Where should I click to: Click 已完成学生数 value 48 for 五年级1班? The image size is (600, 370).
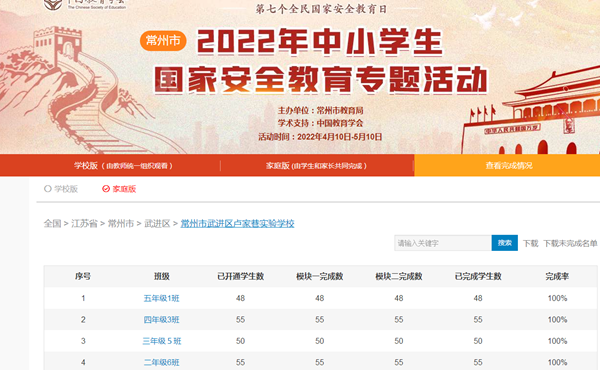[x=478, y=298]
